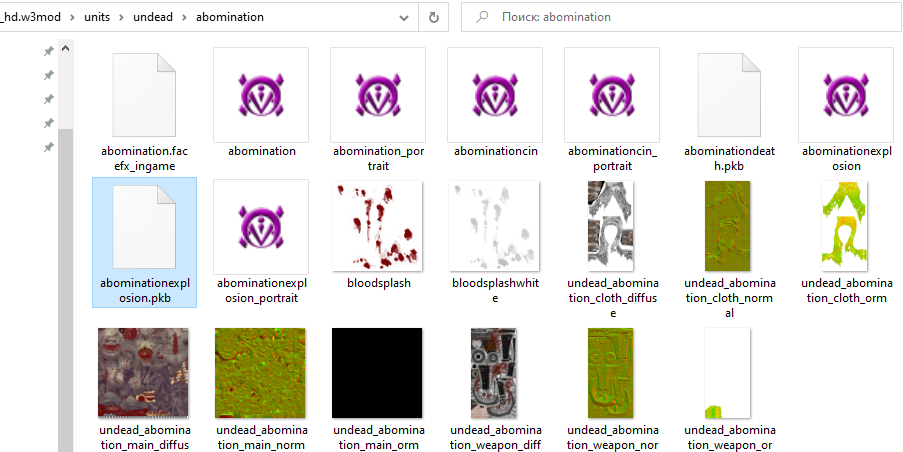Click 'undead_abomination_cloth_orm' name label
903x452 pixels.
tap(846, 291)
